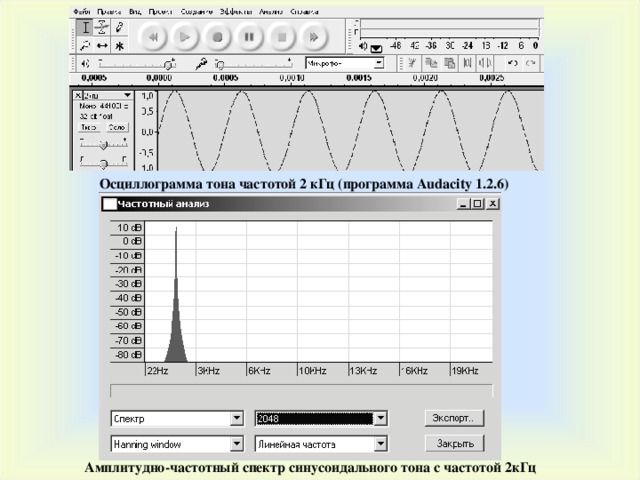Adjust the track pan slider
Image resolution: width=640 pixels, height=480 pixels.
click(x=103, y=162)
